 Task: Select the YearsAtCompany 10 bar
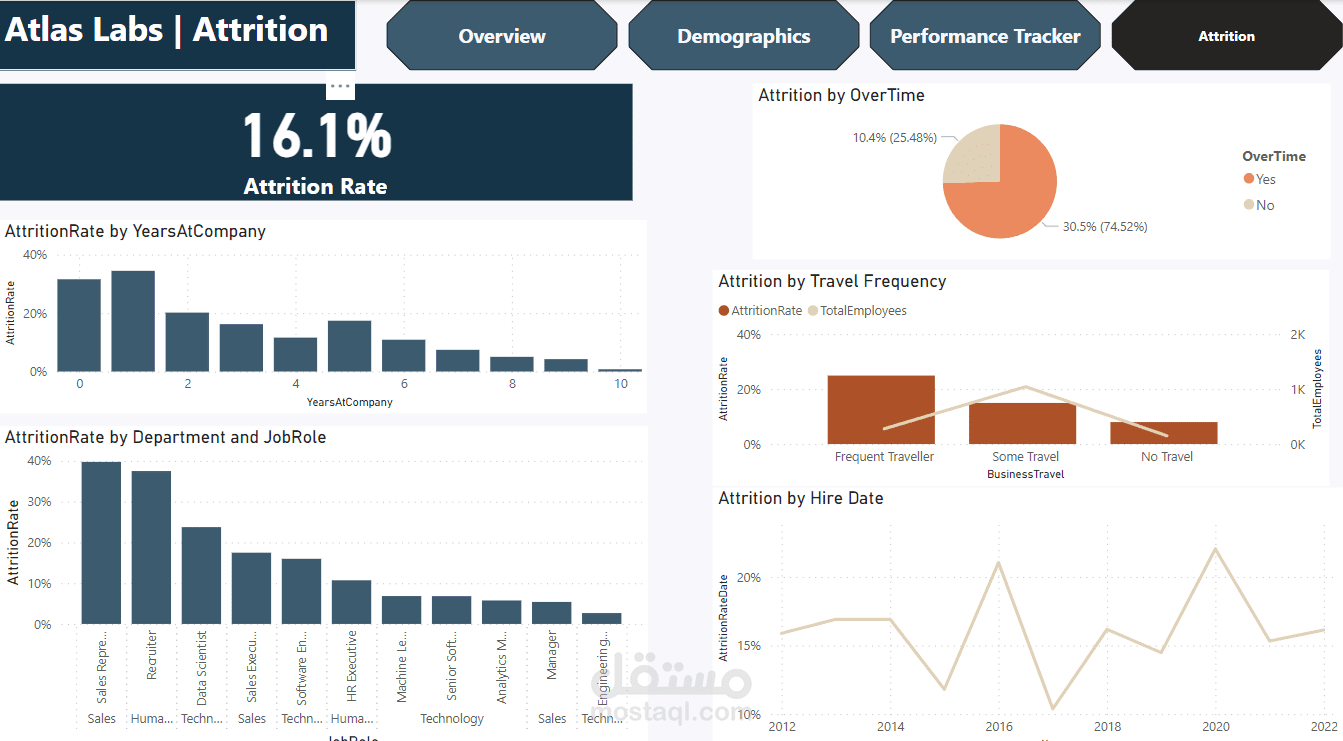(x=620, y=370)
